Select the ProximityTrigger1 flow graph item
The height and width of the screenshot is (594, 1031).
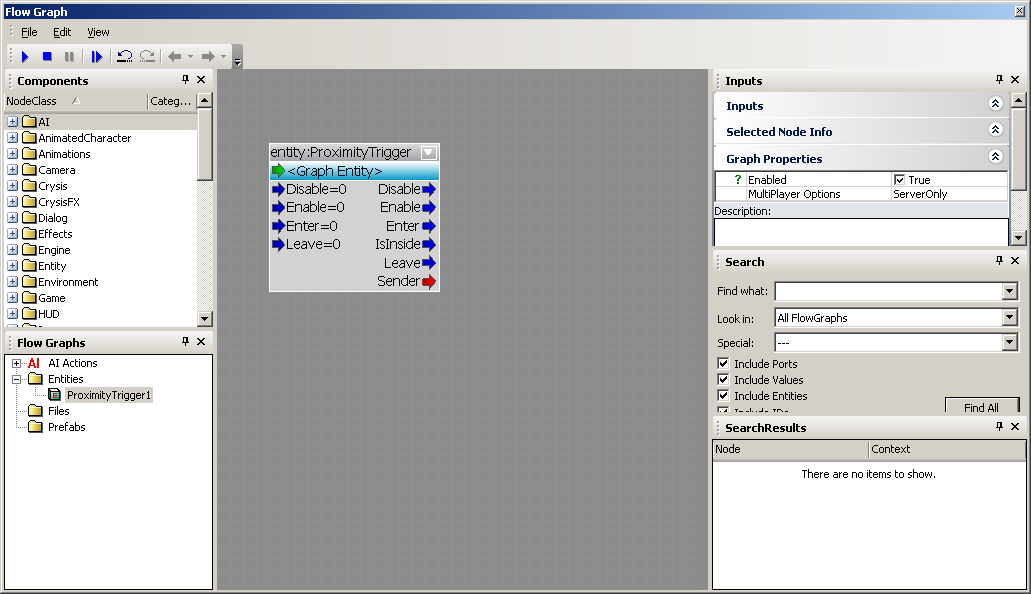pos(108,395)
